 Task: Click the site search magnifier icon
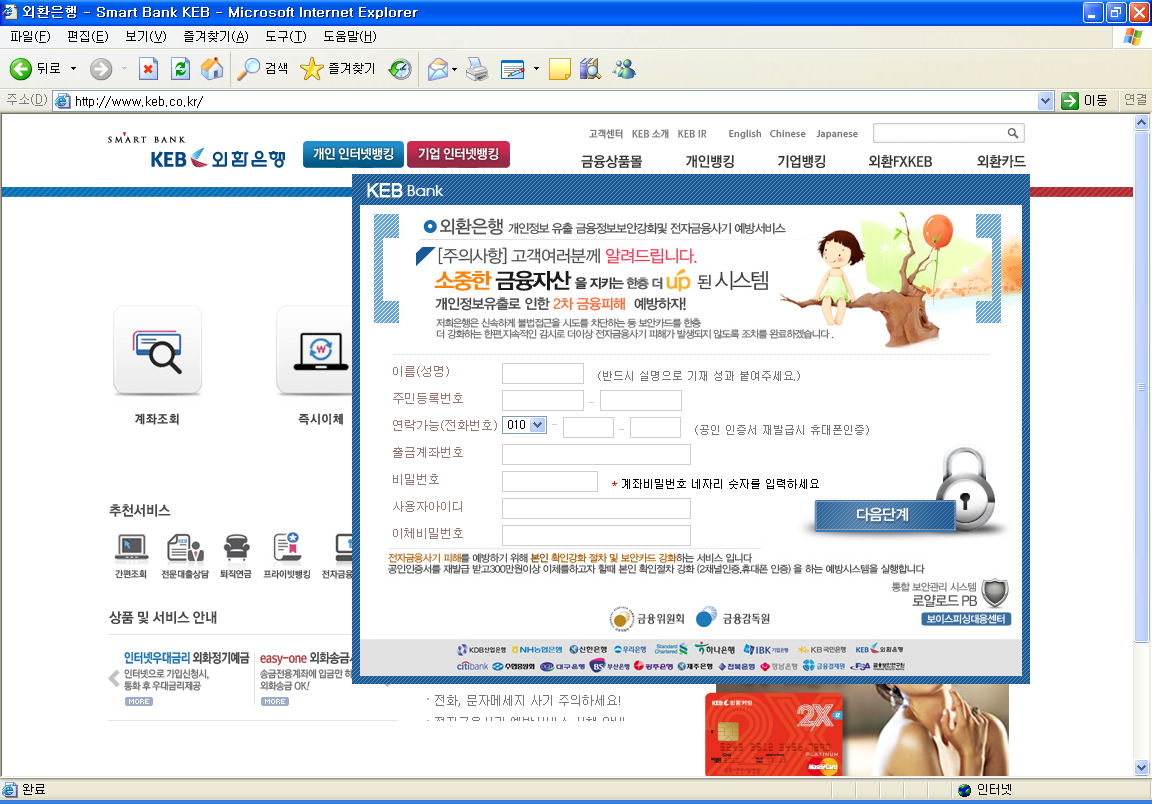1012,133
